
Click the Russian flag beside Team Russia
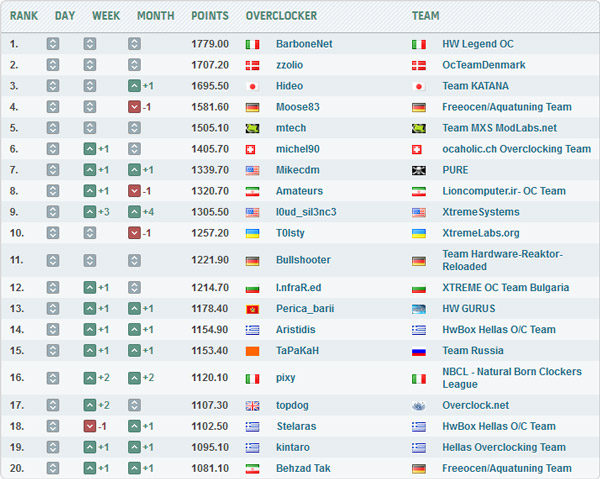419,351
